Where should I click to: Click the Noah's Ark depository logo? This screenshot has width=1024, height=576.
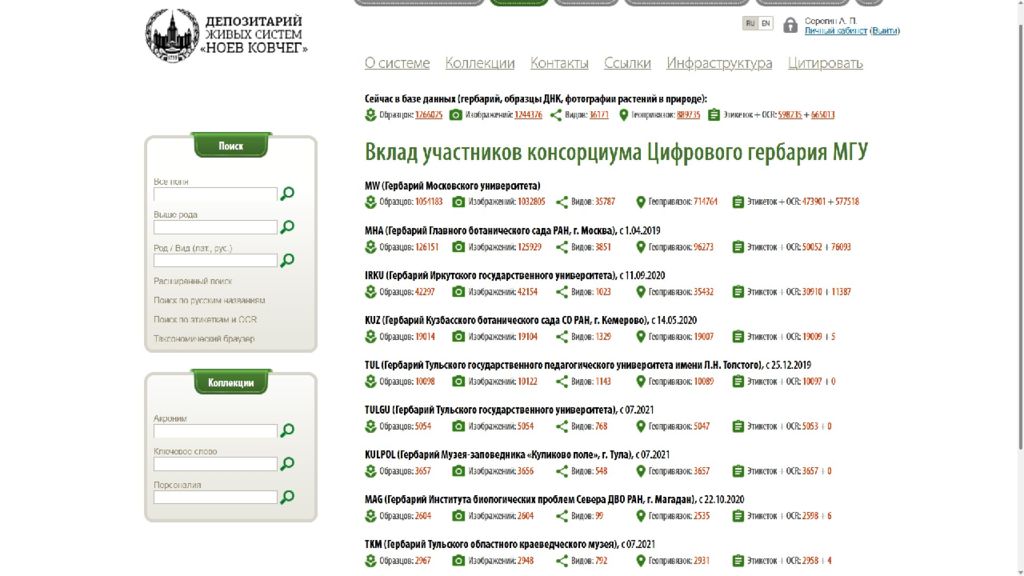(226, 35)
